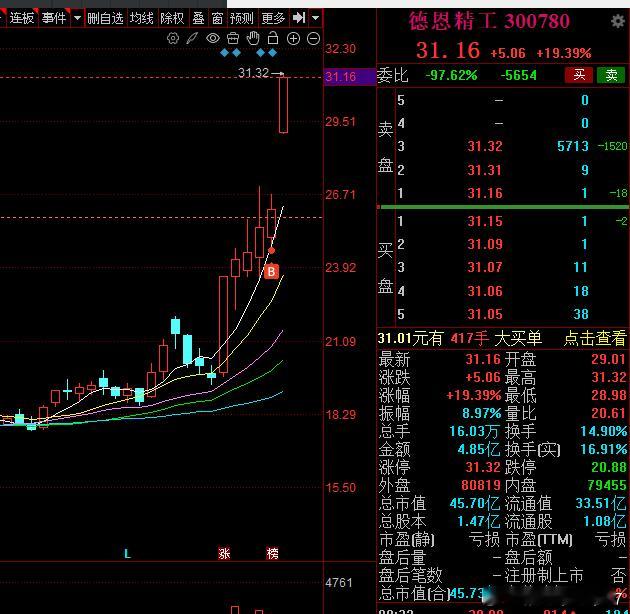Zoom in with plus circle icon

click(293, 39)
